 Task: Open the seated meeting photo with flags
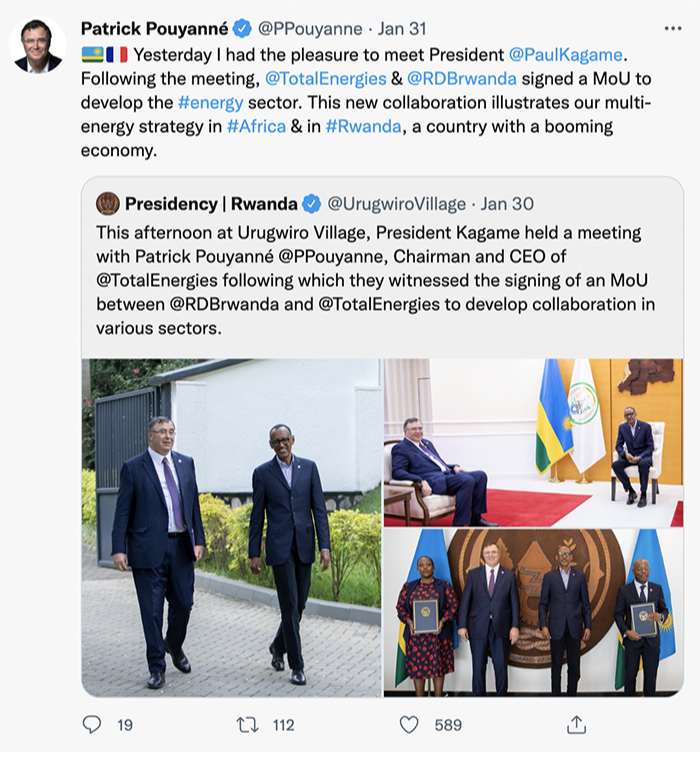(533, 442)
